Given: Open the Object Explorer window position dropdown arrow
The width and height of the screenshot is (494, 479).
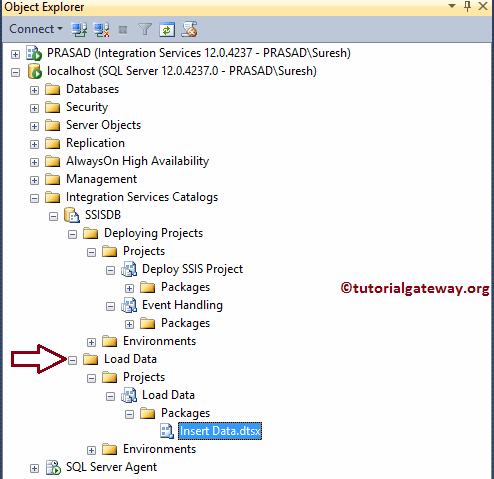Looking at the screenshot, I should tap(452, 6).
